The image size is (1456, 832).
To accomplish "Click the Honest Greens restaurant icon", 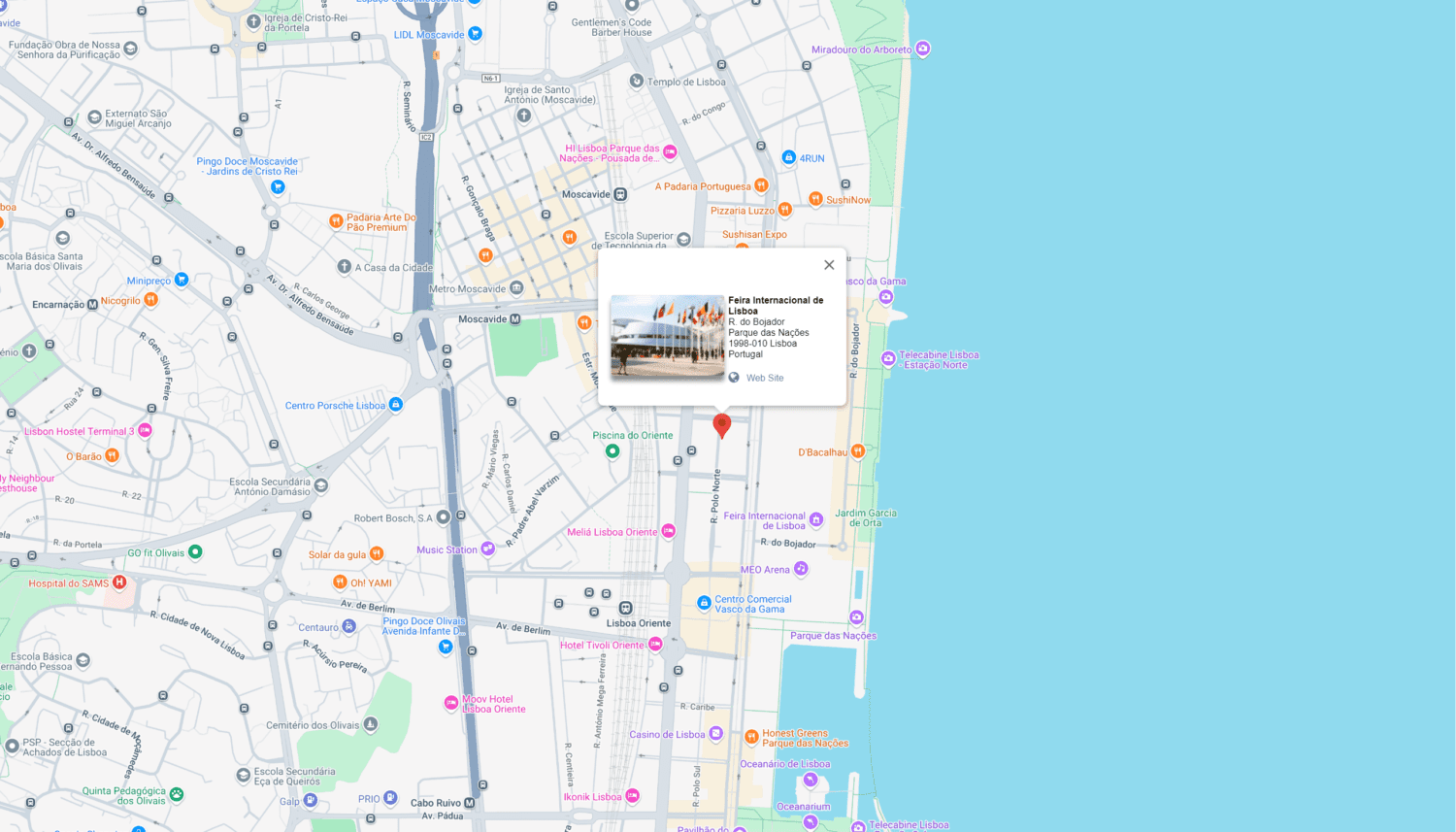I will (751, 737).
